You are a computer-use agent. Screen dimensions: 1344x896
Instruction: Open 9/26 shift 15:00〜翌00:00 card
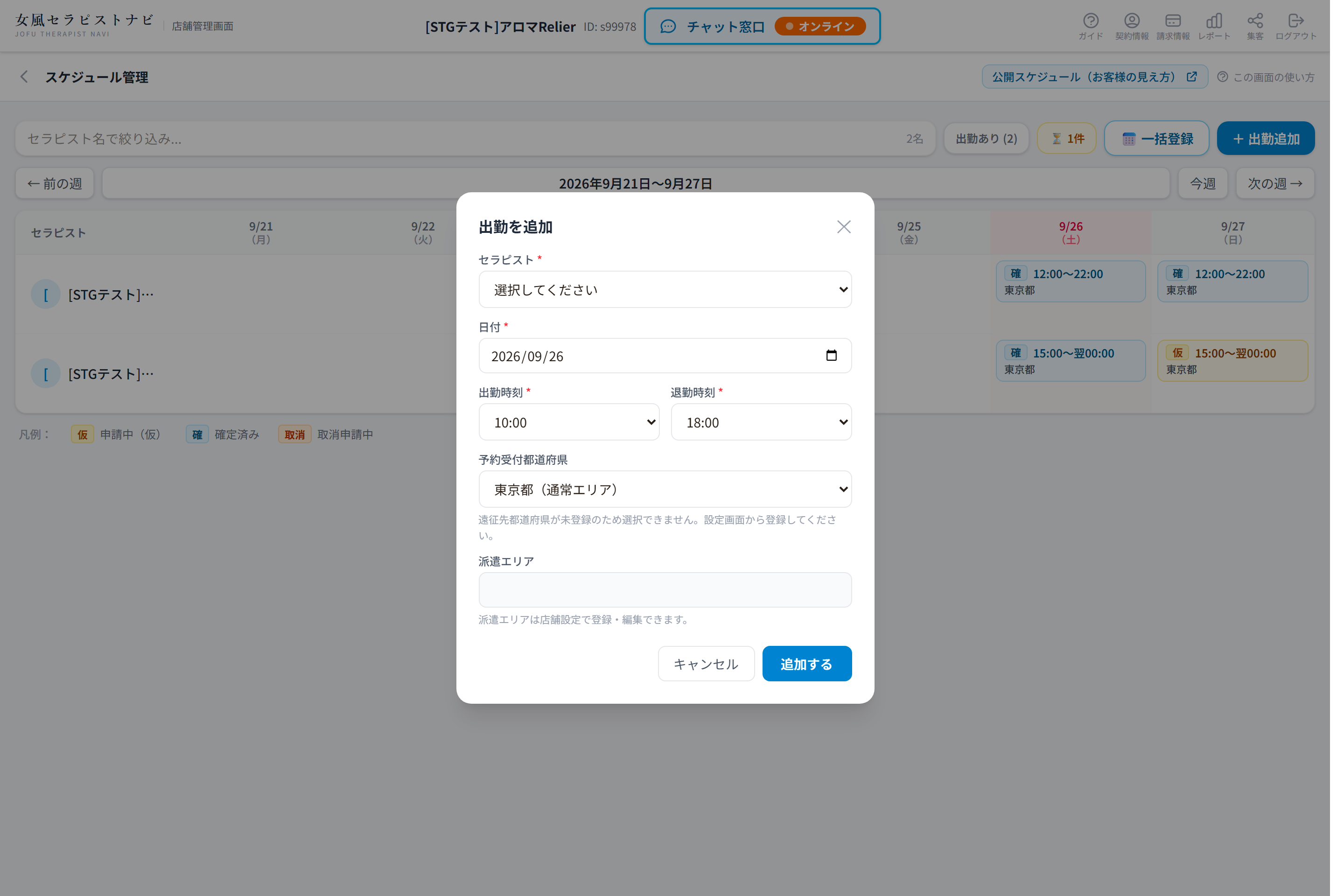pos(1070,361)
